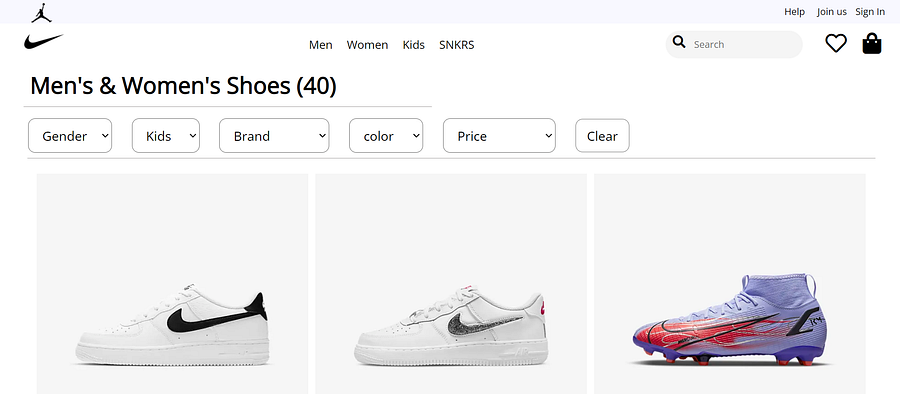The image size is (900, 394).
Task: Open the color filter dropdown
Action: pos(386,136)
